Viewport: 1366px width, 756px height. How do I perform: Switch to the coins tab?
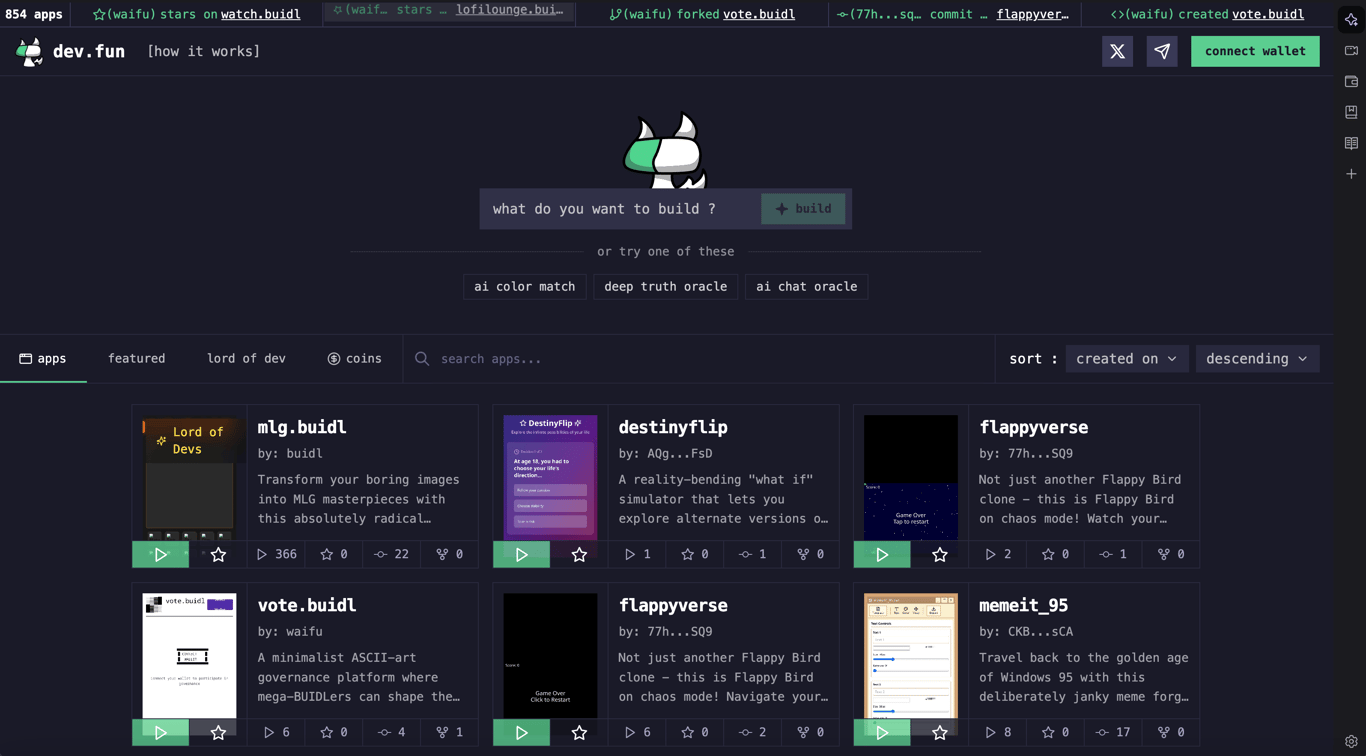[x=355, y=359]
